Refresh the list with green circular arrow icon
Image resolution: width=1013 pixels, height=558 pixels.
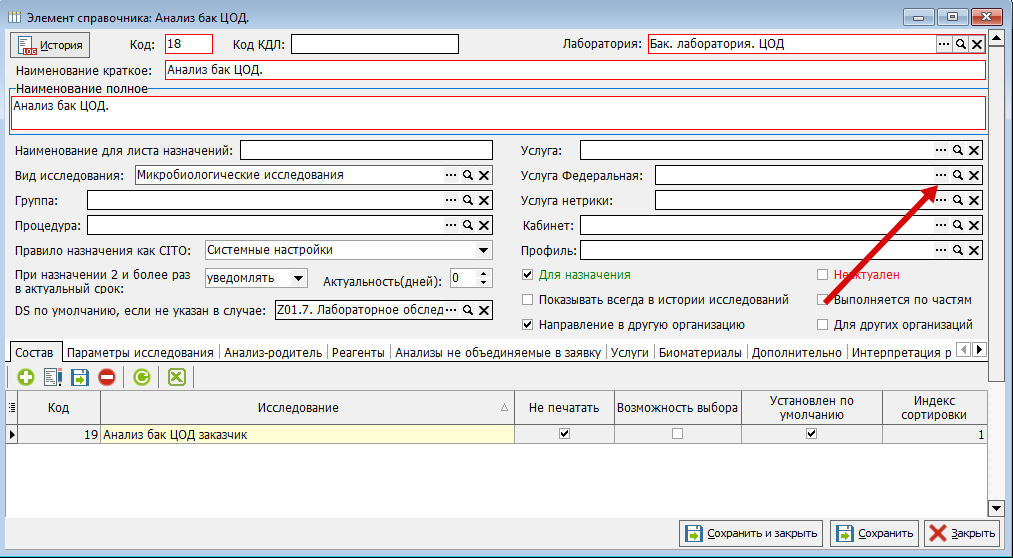(x=141, y=377)
